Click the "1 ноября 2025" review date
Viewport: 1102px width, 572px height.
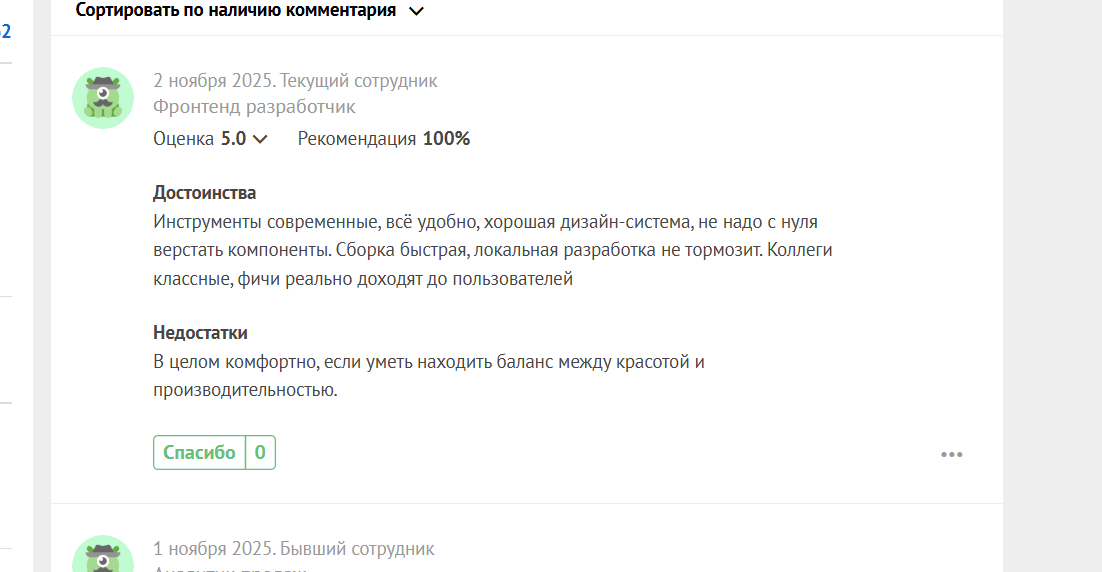click(213, 549)
